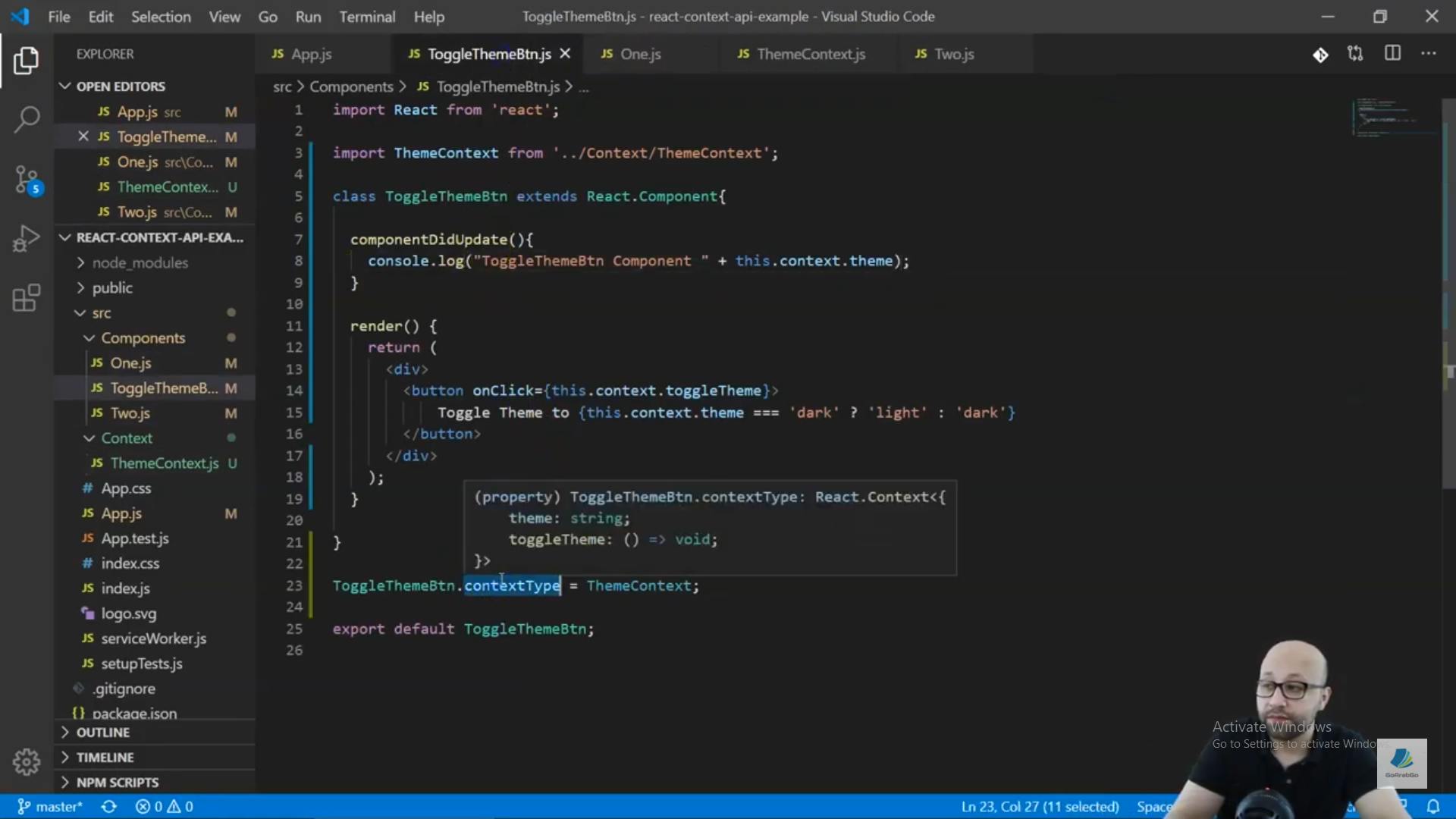1456x819 pixels.
Task: Open the File menu
Action: tap(58, 17)
